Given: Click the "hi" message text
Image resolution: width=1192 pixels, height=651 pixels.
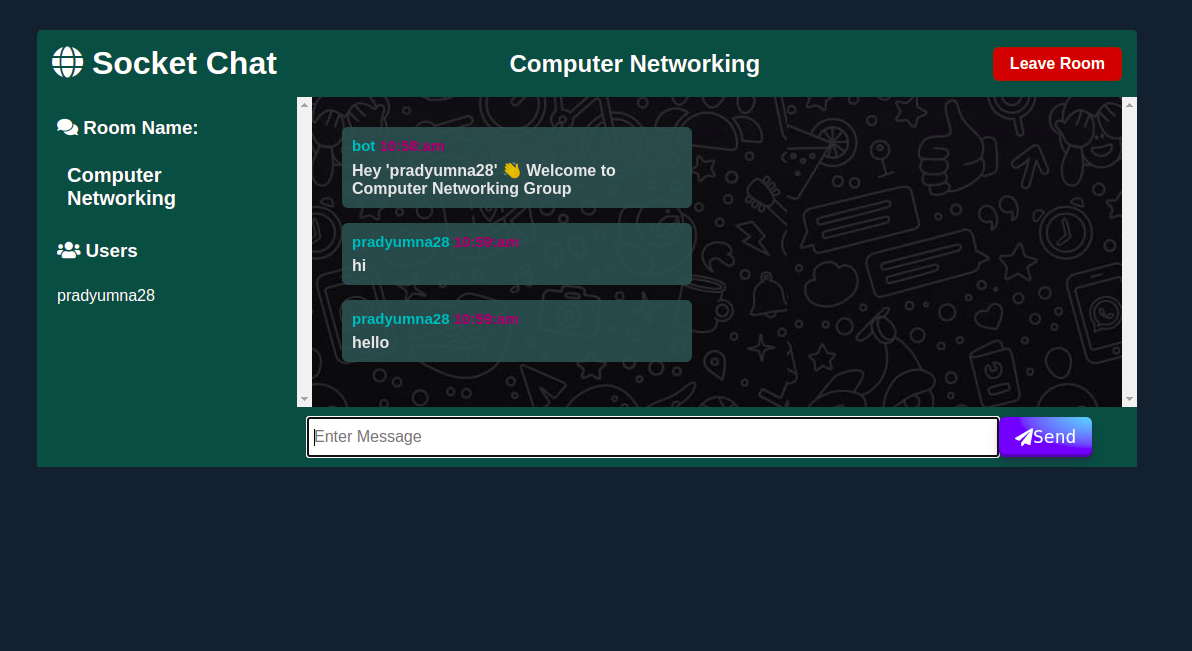Looking at the screenshot, I should [359, 266].
